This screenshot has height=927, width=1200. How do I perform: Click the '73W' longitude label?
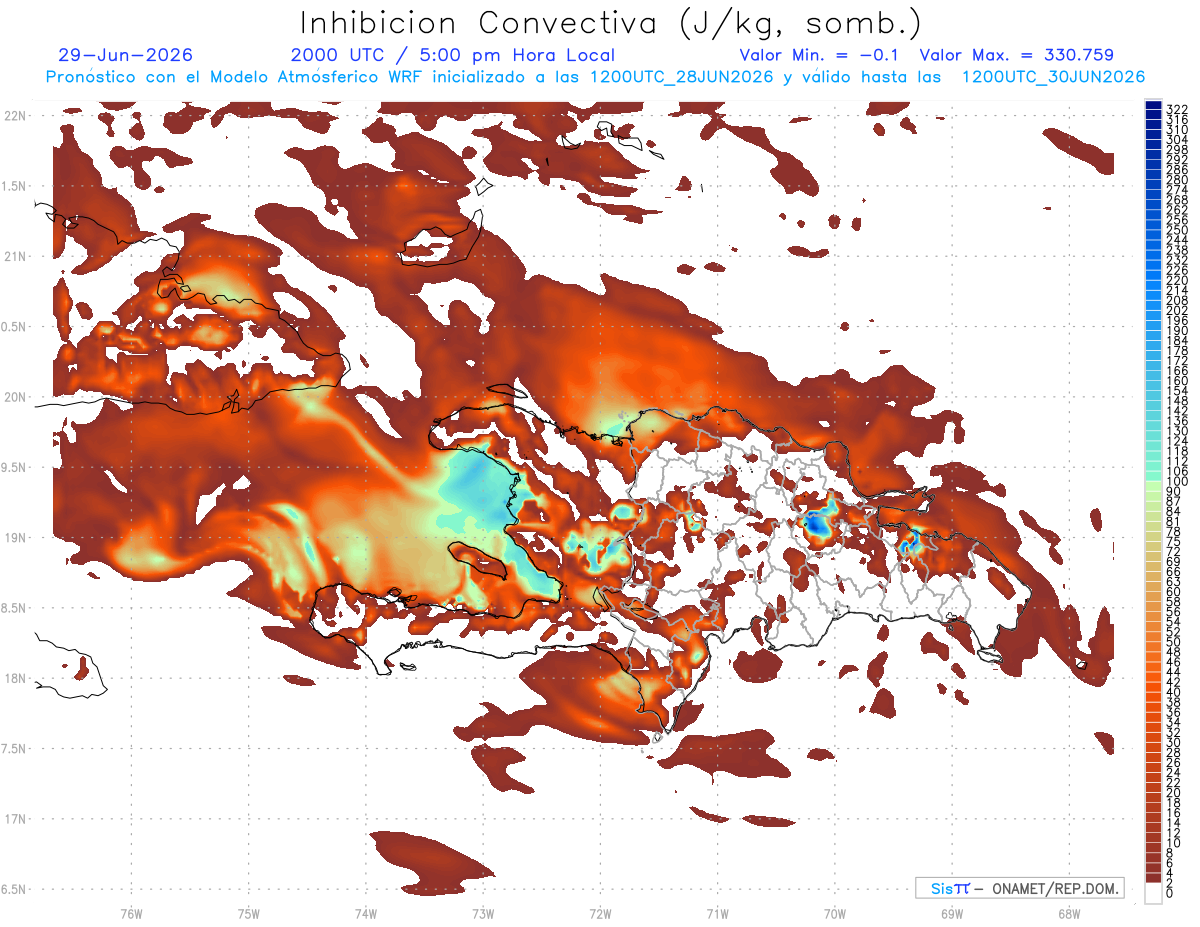coord(483,912)
